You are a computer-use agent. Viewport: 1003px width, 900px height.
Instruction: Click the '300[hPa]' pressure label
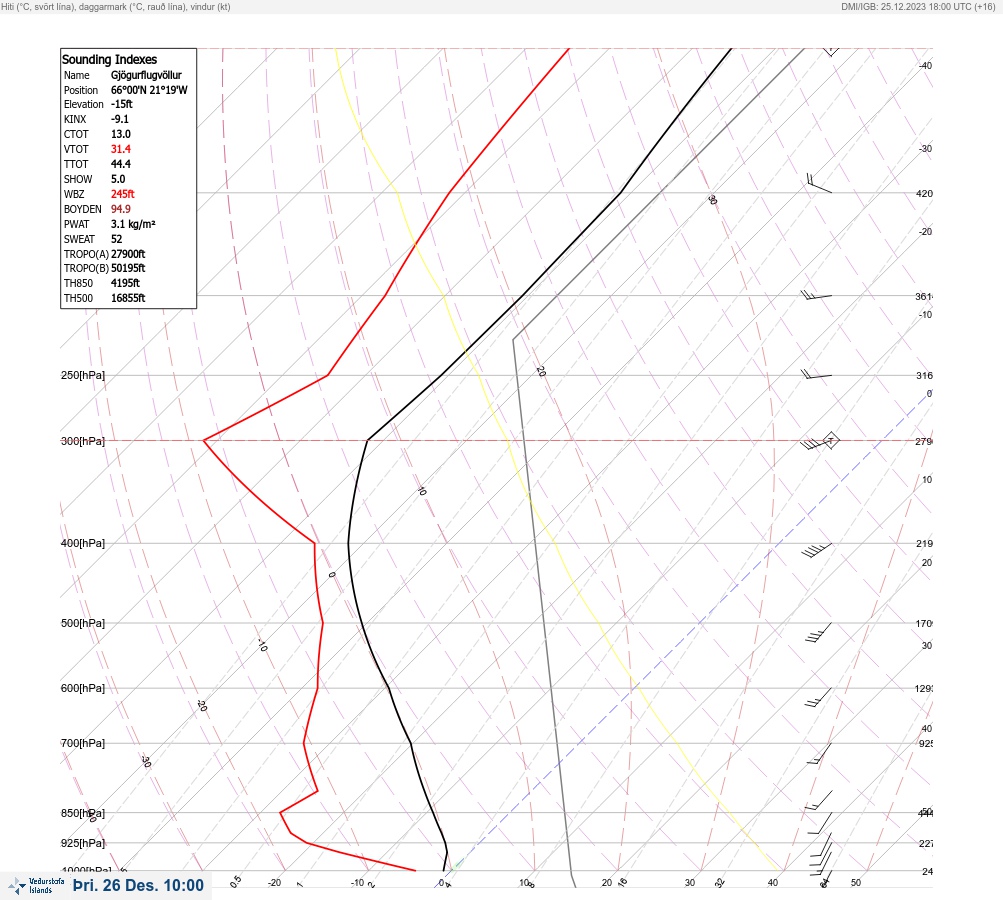[83, 441]
